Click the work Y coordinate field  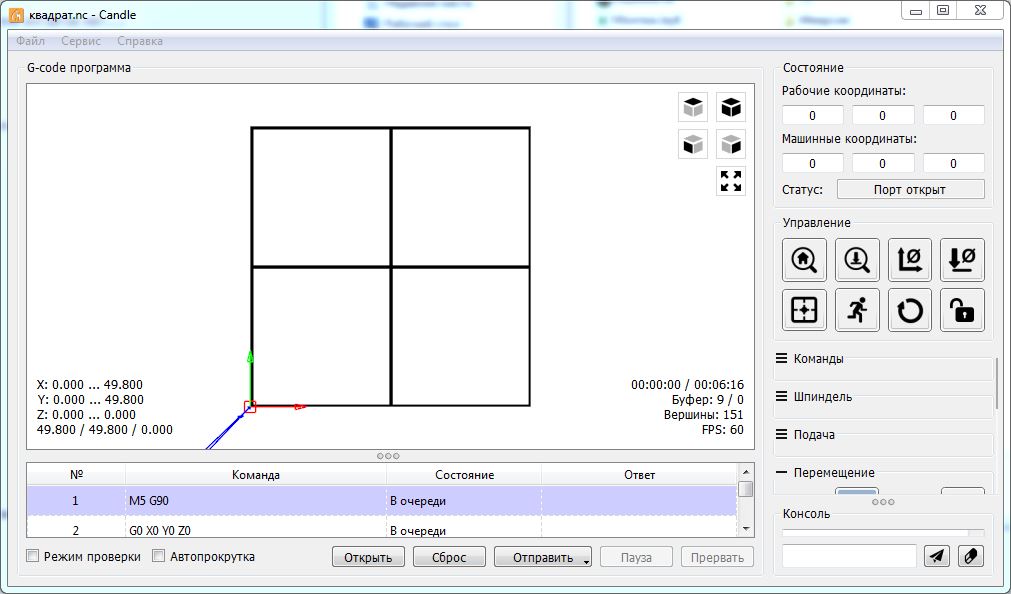(x=883, y=115)
